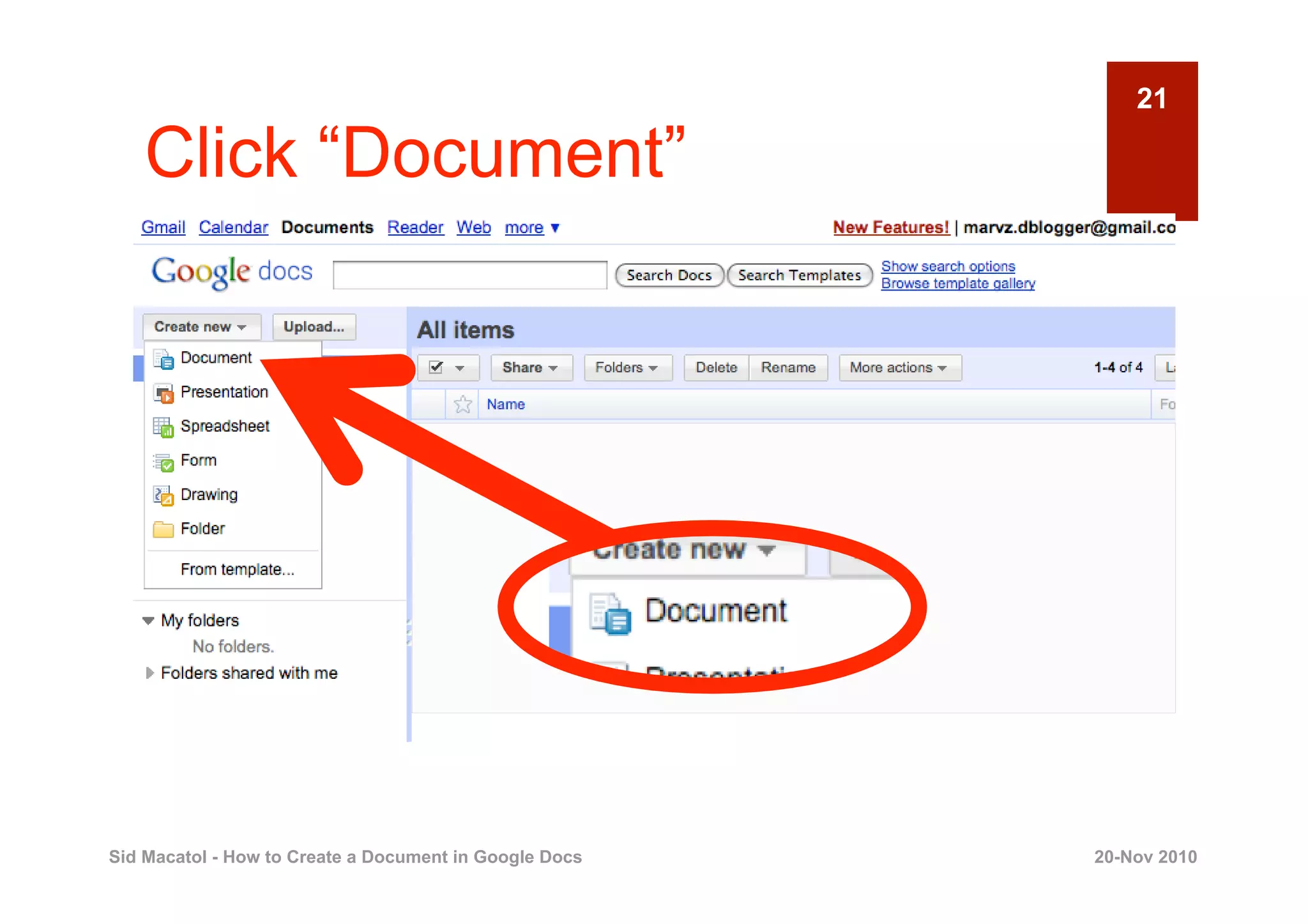This screenshot has width=1308, height=924.
Task: Click the Search Templates button
Action: (x=800, y=275)
